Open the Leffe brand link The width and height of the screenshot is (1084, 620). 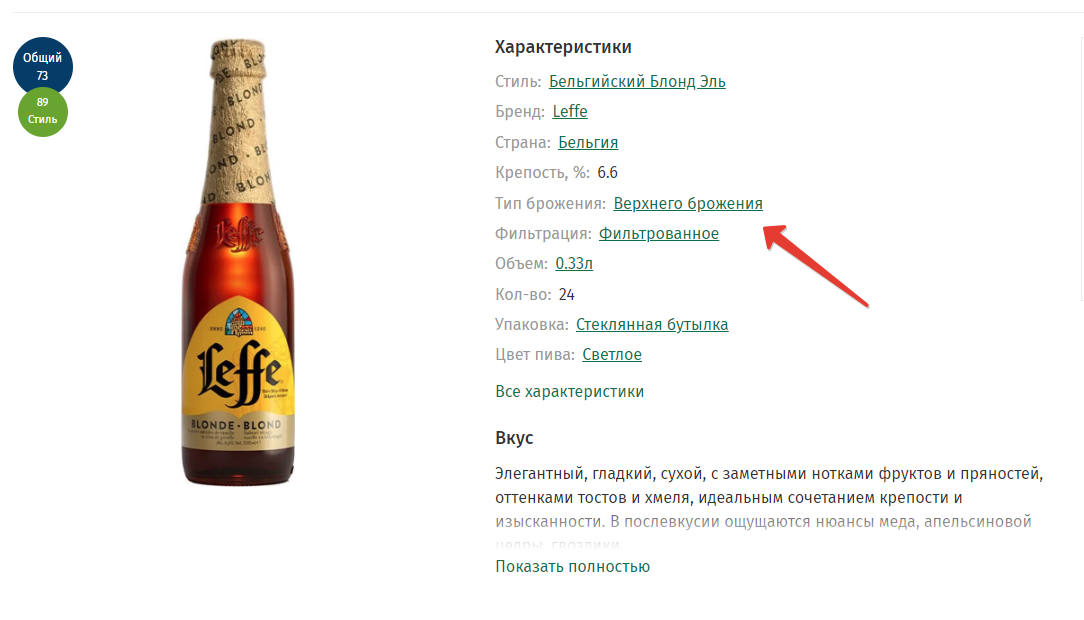570,111
